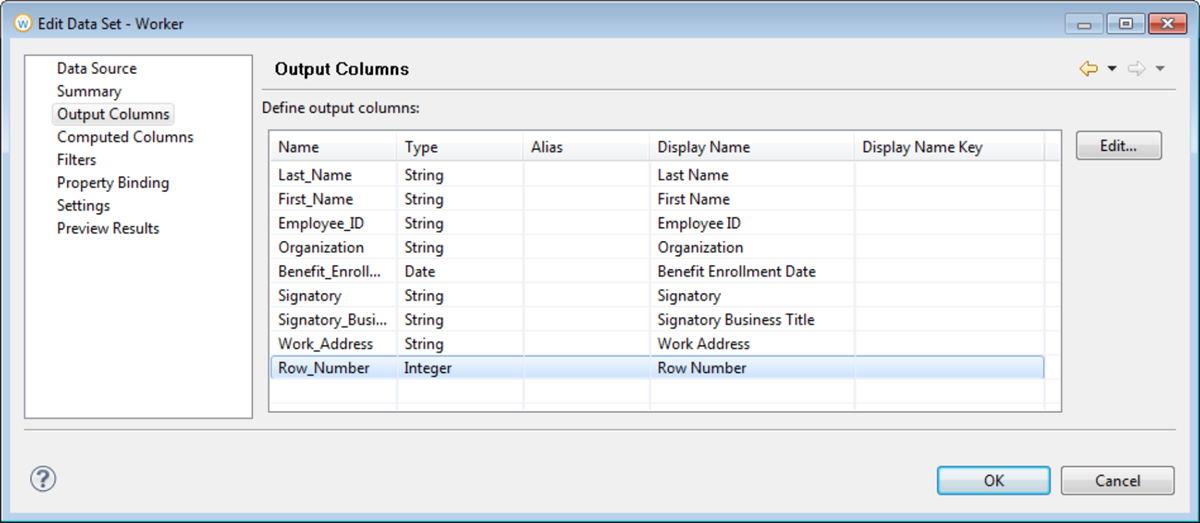The image size is (1200, 523).
Task: Click the Cancel button
Action: point(1117,480)
